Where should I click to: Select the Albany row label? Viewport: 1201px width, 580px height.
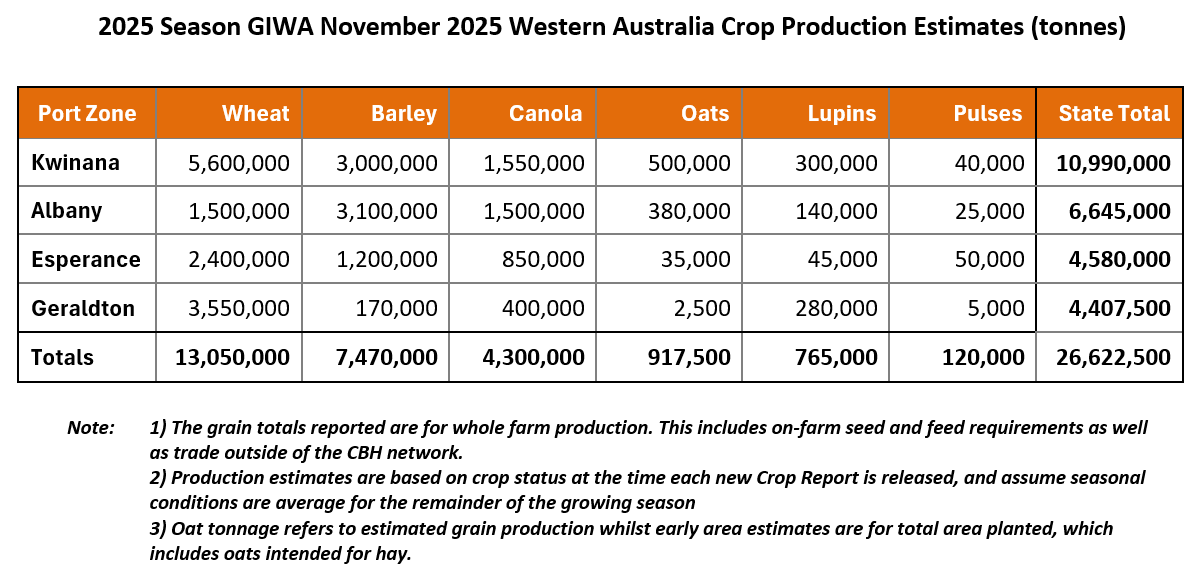66,211
